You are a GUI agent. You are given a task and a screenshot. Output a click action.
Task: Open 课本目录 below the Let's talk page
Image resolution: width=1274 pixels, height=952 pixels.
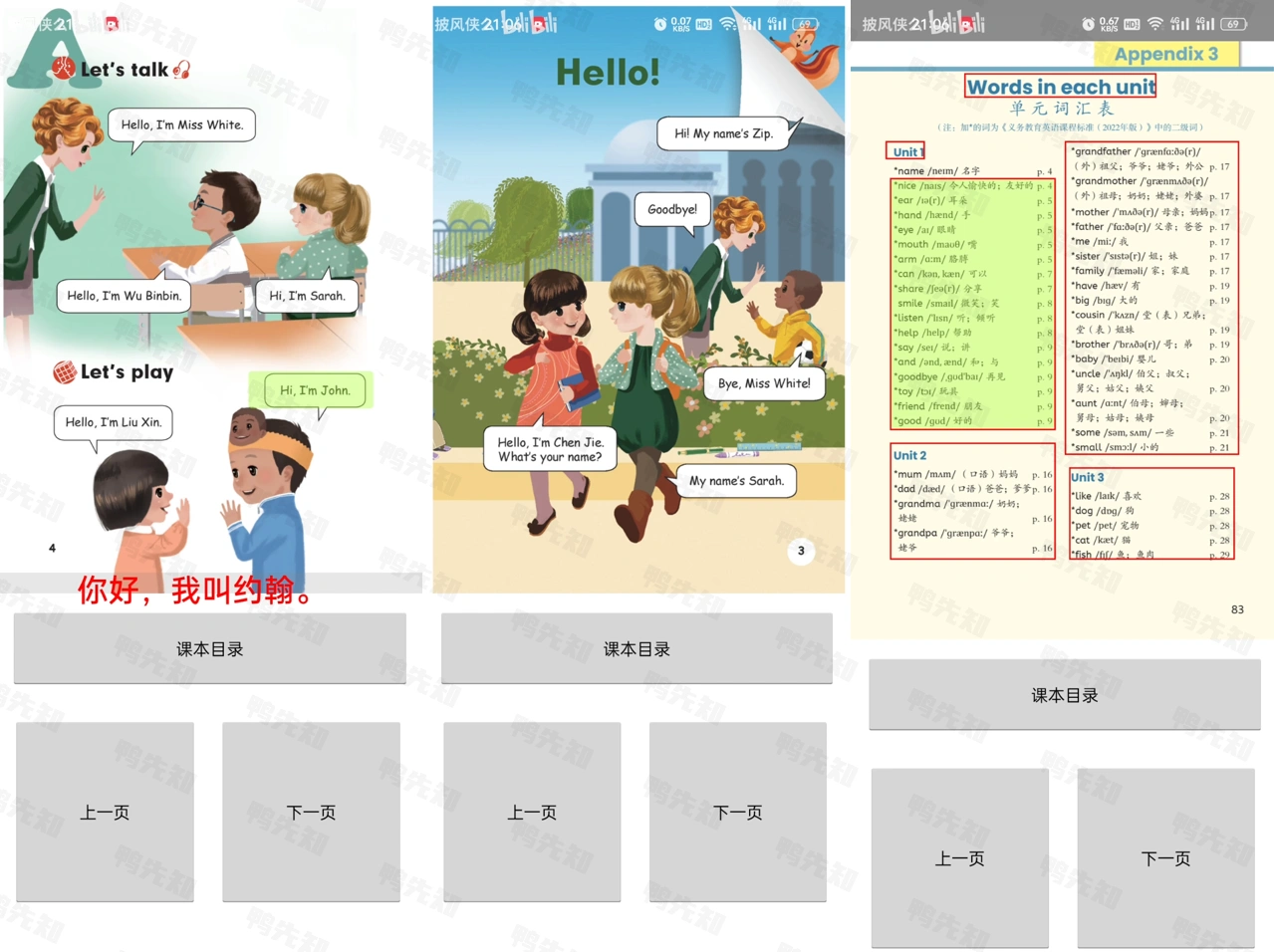click(210, 649)
